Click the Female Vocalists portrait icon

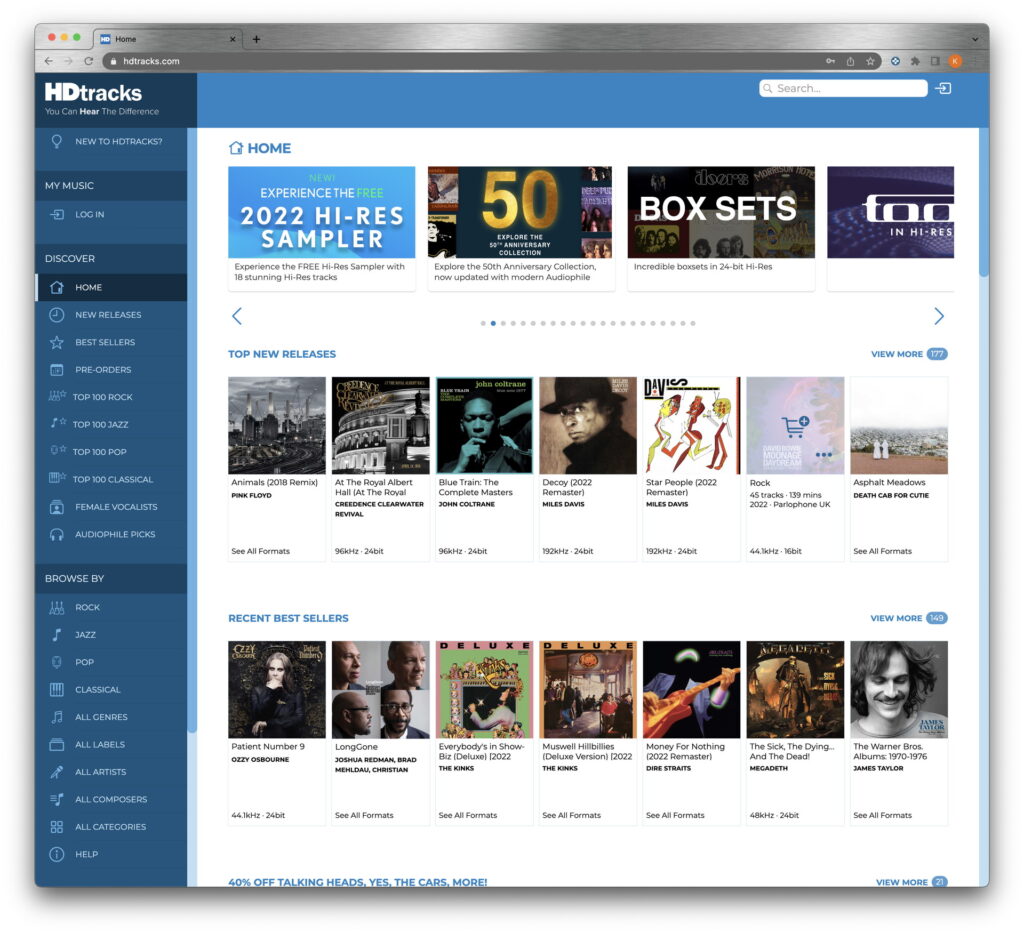(57, 507)
